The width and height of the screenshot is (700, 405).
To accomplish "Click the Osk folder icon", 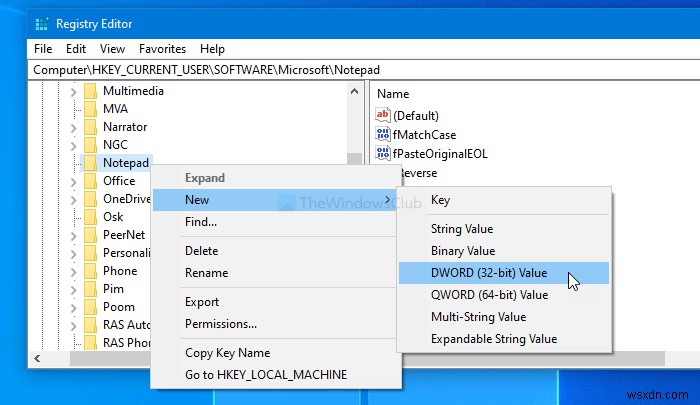I will tap(91, 217).
